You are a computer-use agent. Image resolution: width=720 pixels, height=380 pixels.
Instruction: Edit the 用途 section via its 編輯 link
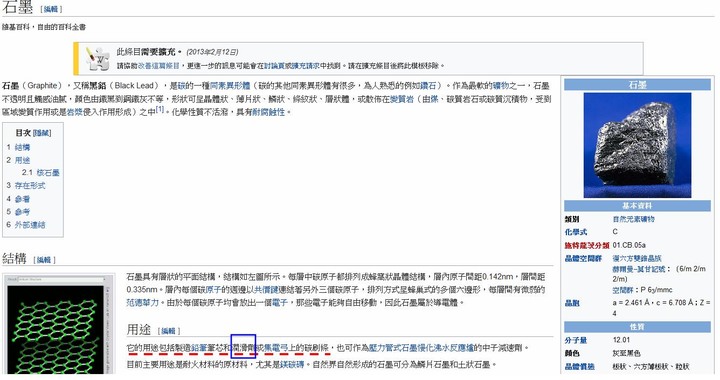169,331
